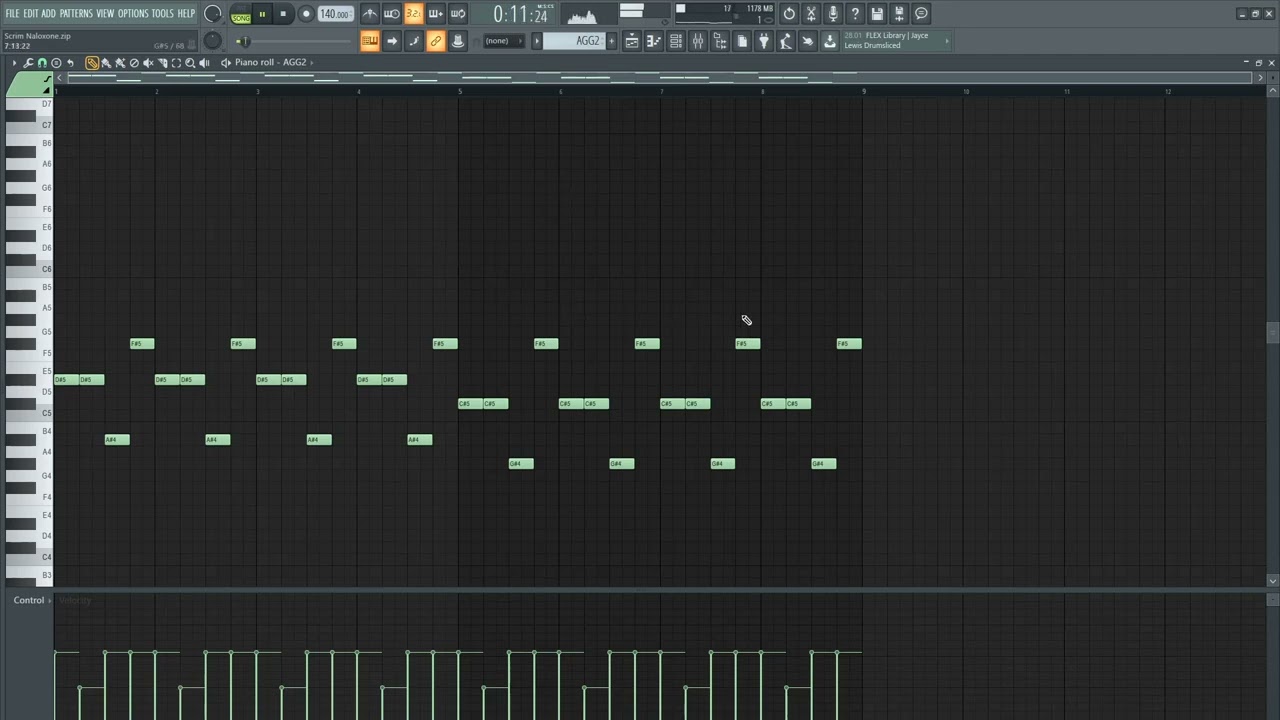Open the piano roll main menu arrow

pos(14,63)
